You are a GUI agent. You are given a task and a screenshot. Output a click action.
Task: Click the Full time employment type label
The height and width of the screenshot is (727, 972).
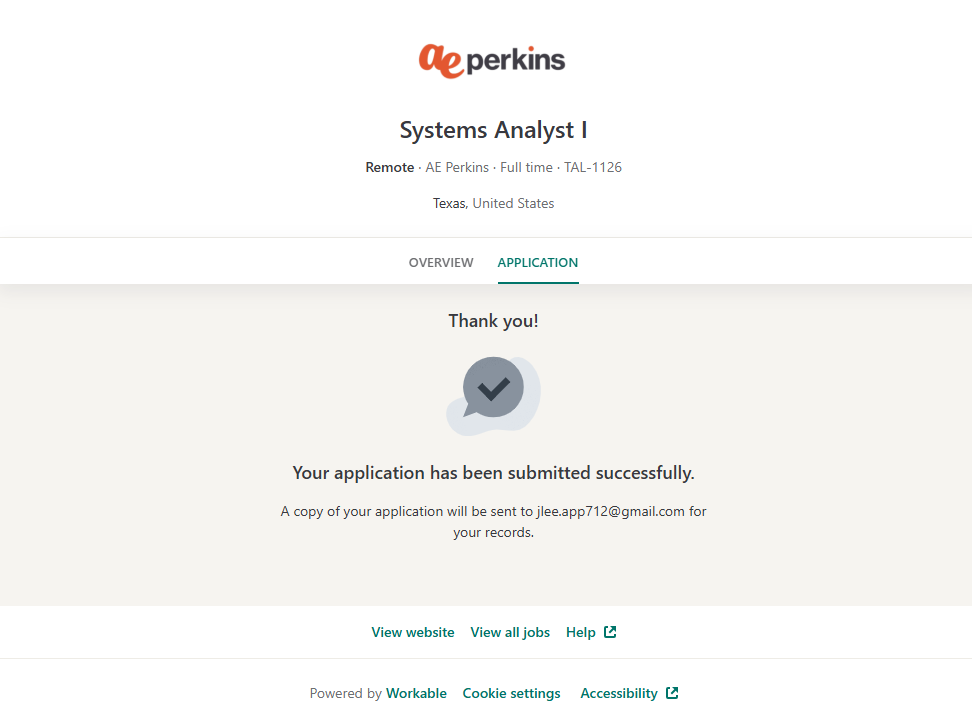click(x=526, y=167)
